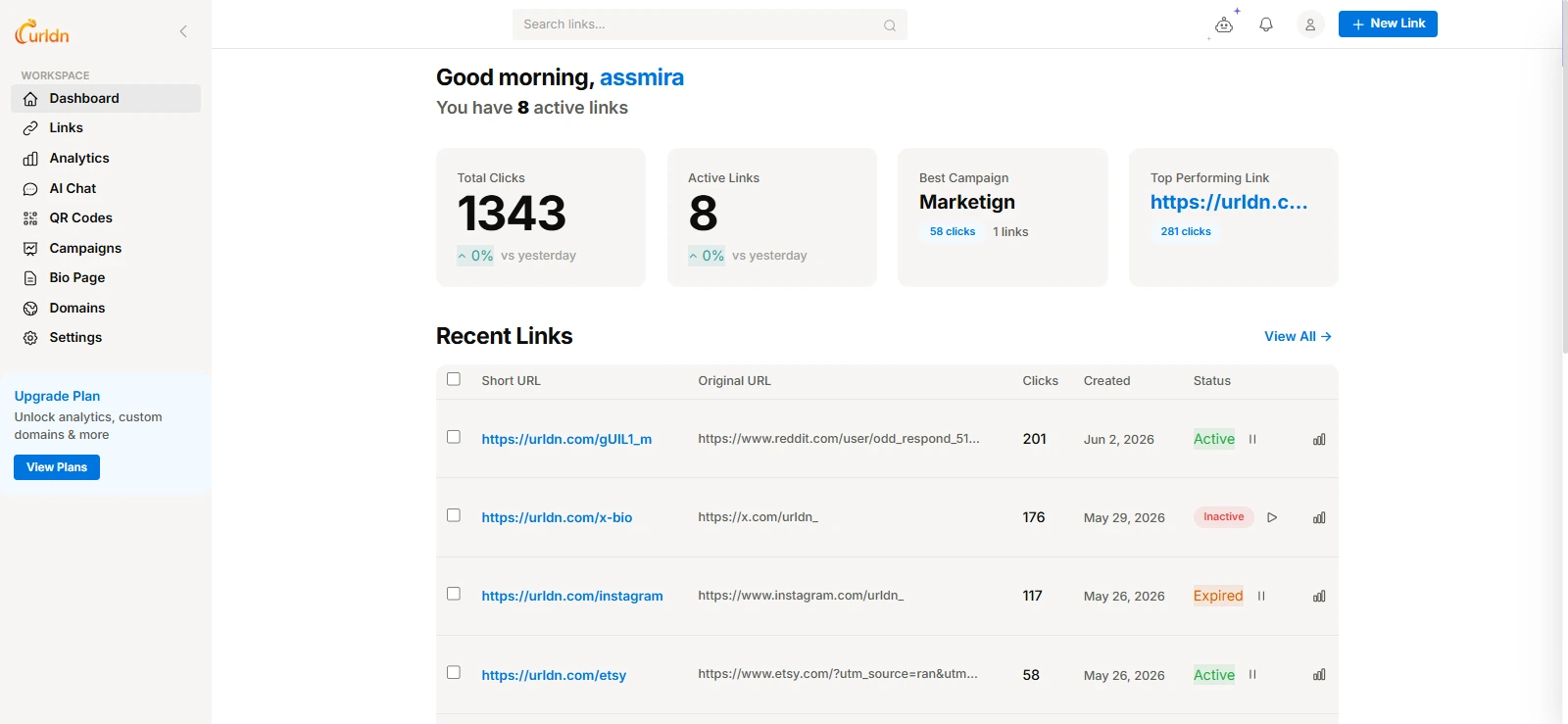Open the Dashboard page in sidebar
1568x724 pixels.
106,98
